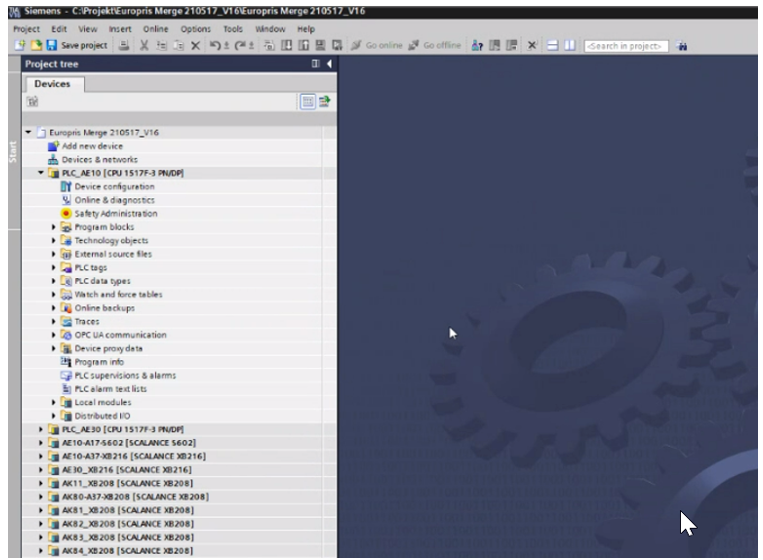Image resolution: width=763 pixels, height=560 pixels.
Task: Open Devices & networks
Action: tap(99, 160)
